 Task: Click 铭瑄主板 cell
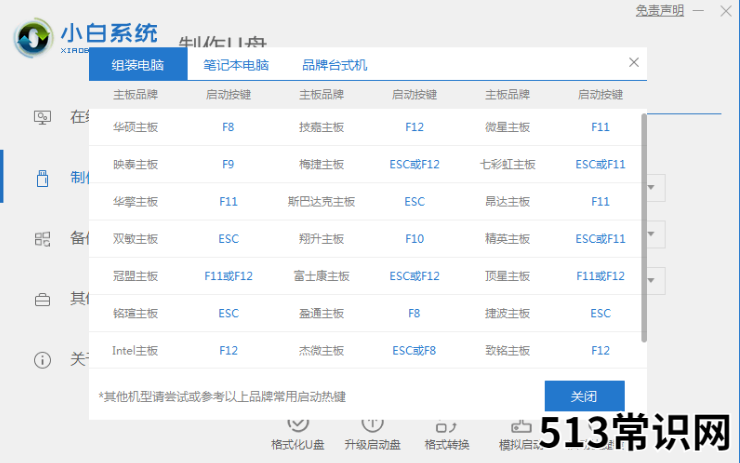(135, 313)
